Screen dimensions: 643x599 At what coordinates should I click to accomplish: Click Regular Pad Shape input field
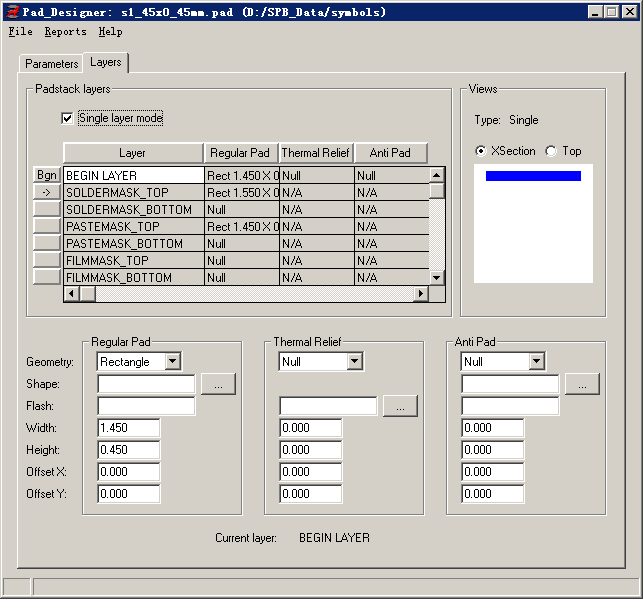click(146, 384)
